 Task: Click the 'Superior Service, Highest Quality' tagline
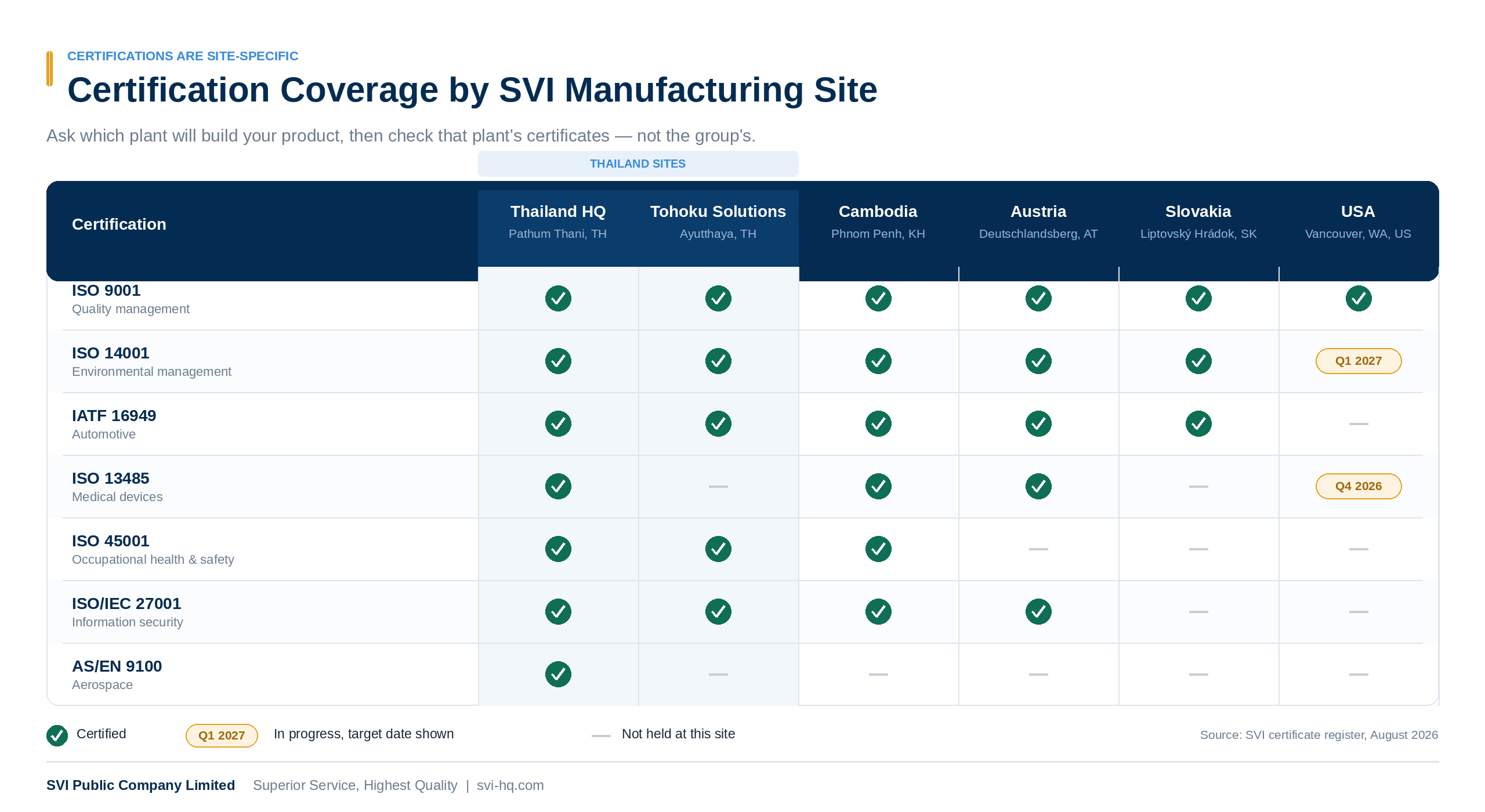[356, 785]
